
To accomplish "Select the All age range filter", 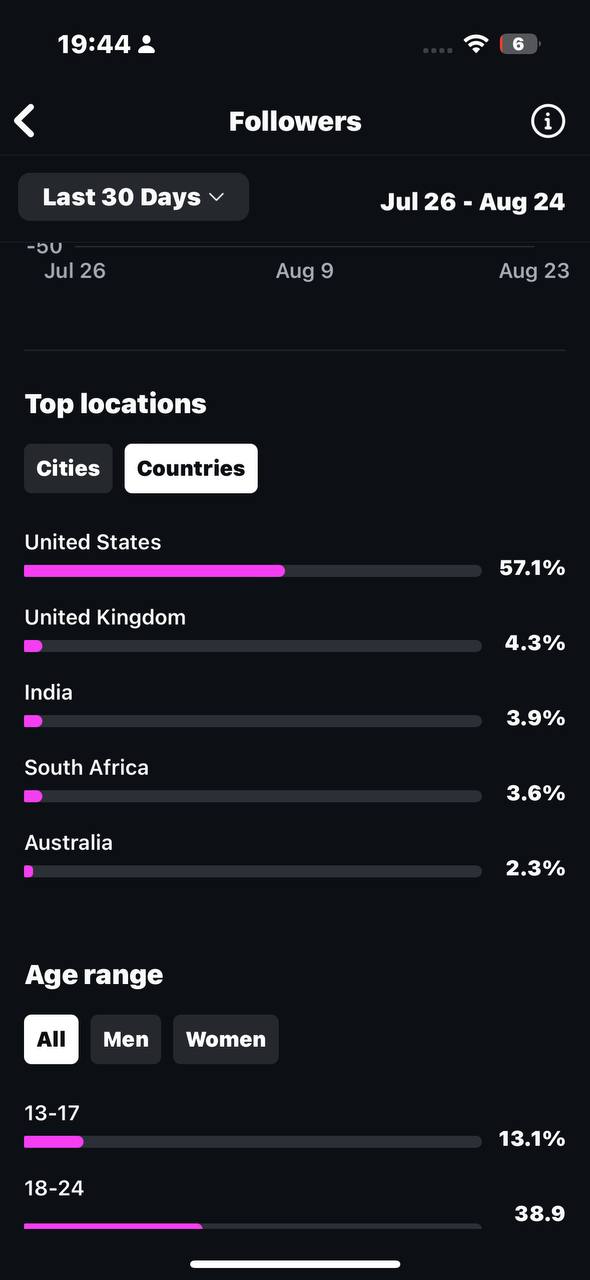I will pos(51,1039).
